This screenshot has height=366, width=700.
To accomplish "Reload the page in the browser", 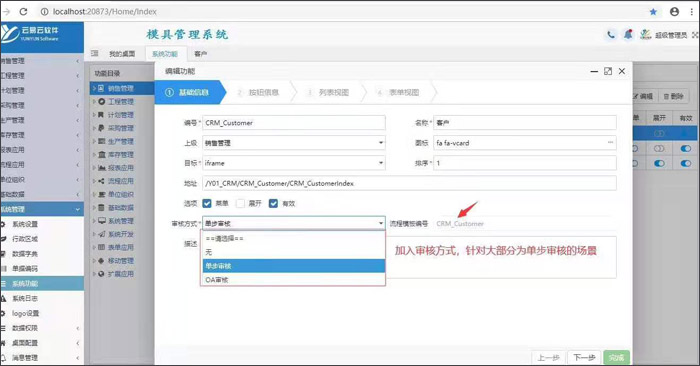I will pyautogui.click(x=23, y=12).
